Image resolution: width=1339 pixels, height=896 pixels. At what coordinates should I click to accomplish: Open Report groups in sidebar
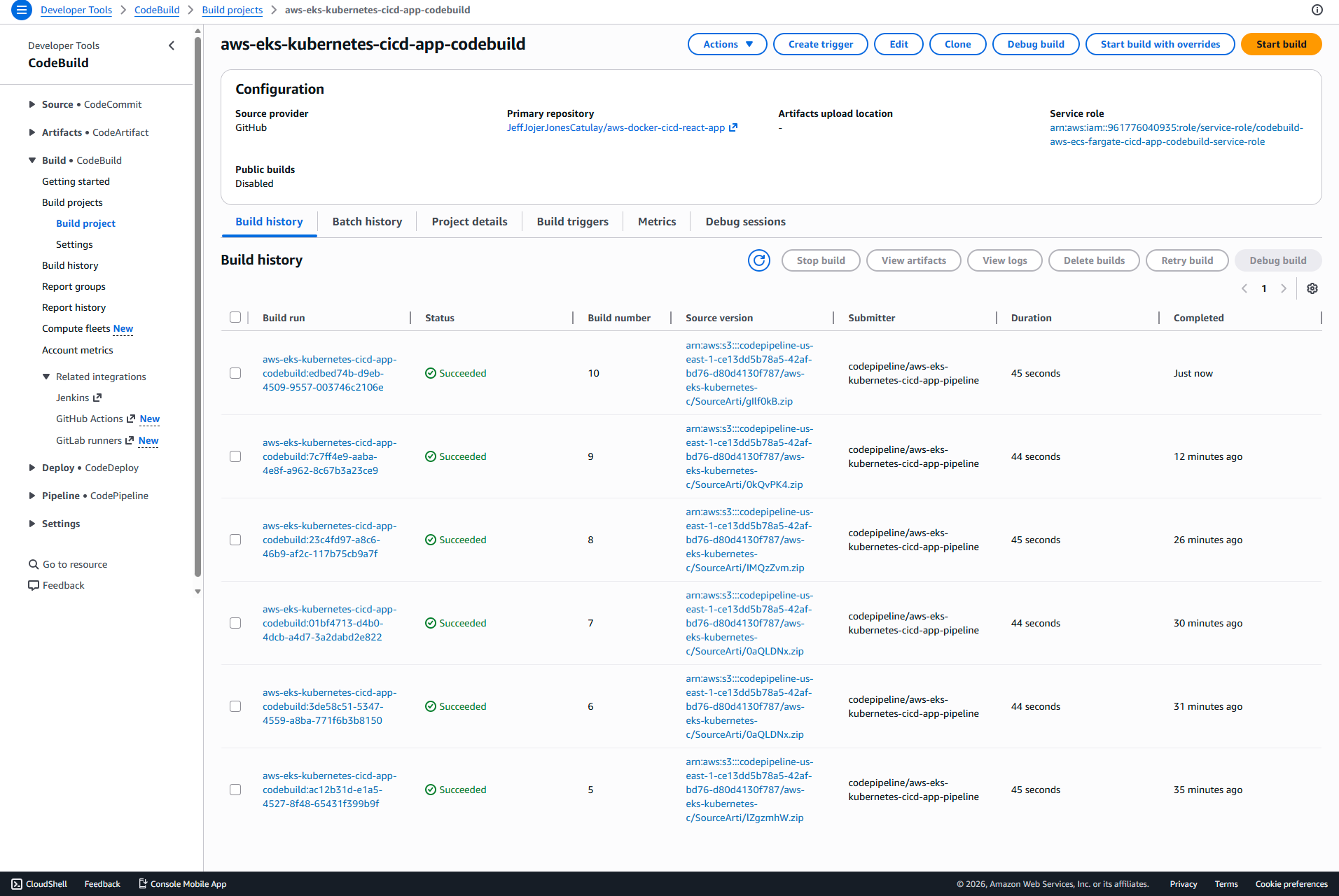pyautogui.click(x=74, y=286)
